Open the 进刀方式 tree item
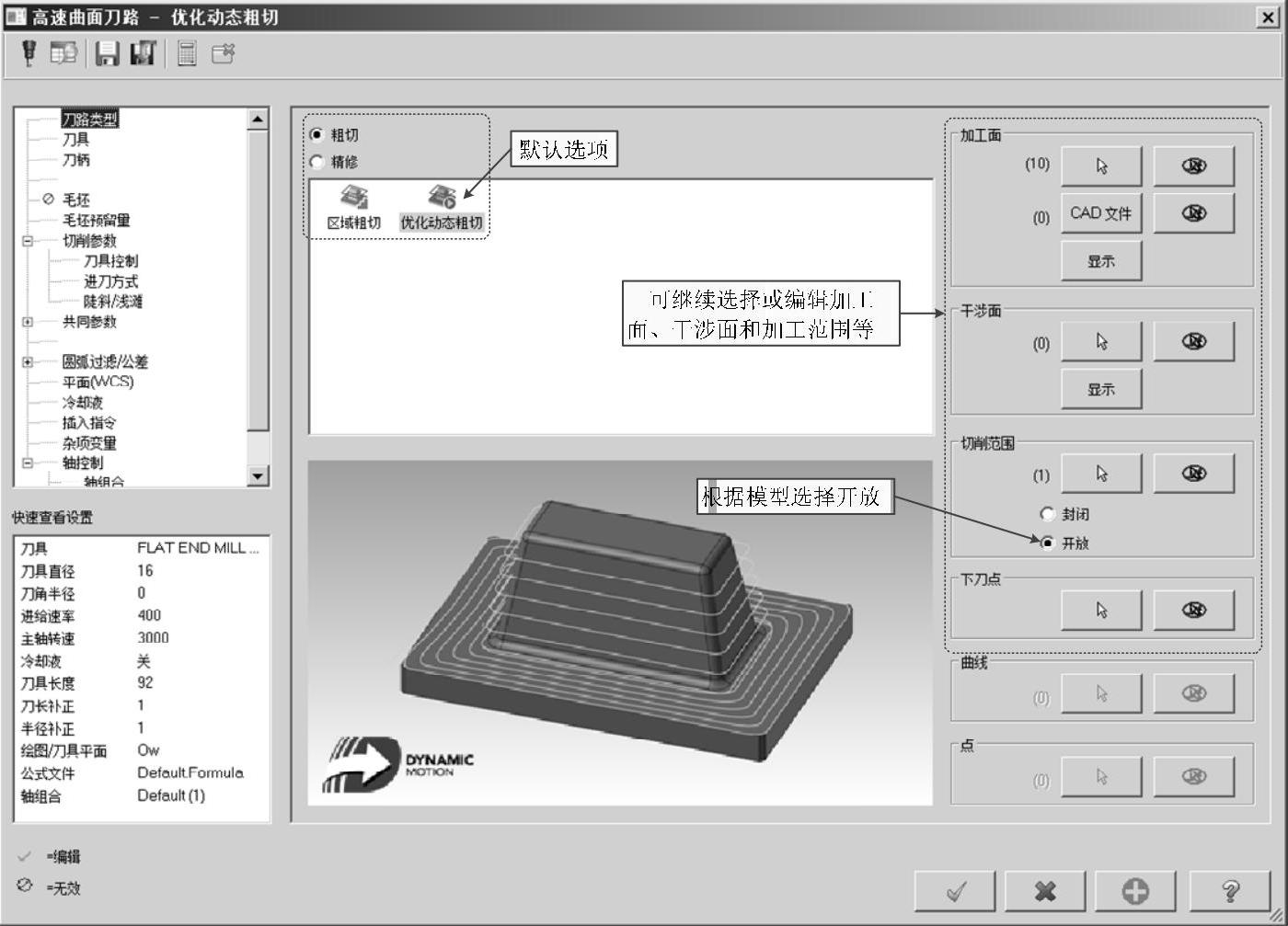Image resolution: width=1288 pixels, height=926 pixels. (110, 281)
